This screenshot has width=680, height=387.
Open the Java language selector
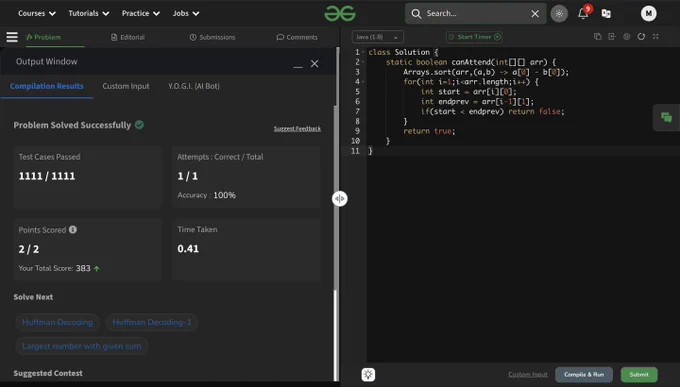(377, 37)
